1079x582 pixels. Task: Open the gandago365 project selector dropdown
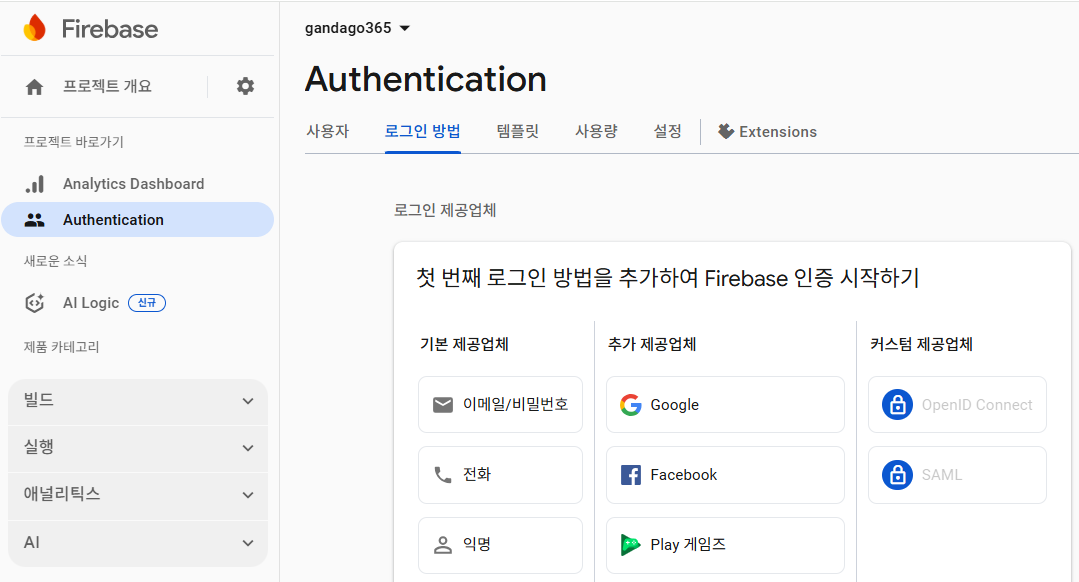point(357,28)
